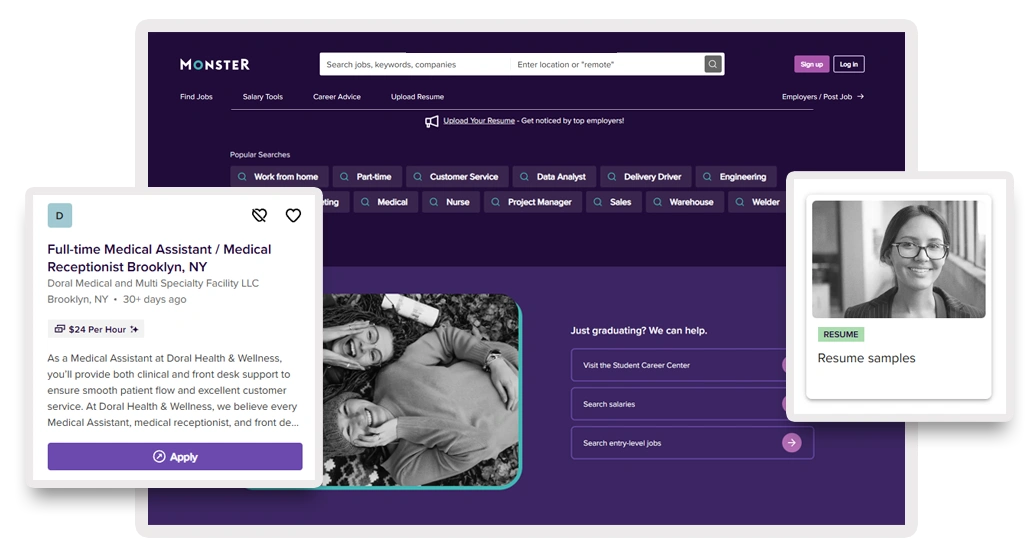Image resolution: width=1031 pixels, height=557 pixels.
Task: Click the Sign up button
Action: 811,64
